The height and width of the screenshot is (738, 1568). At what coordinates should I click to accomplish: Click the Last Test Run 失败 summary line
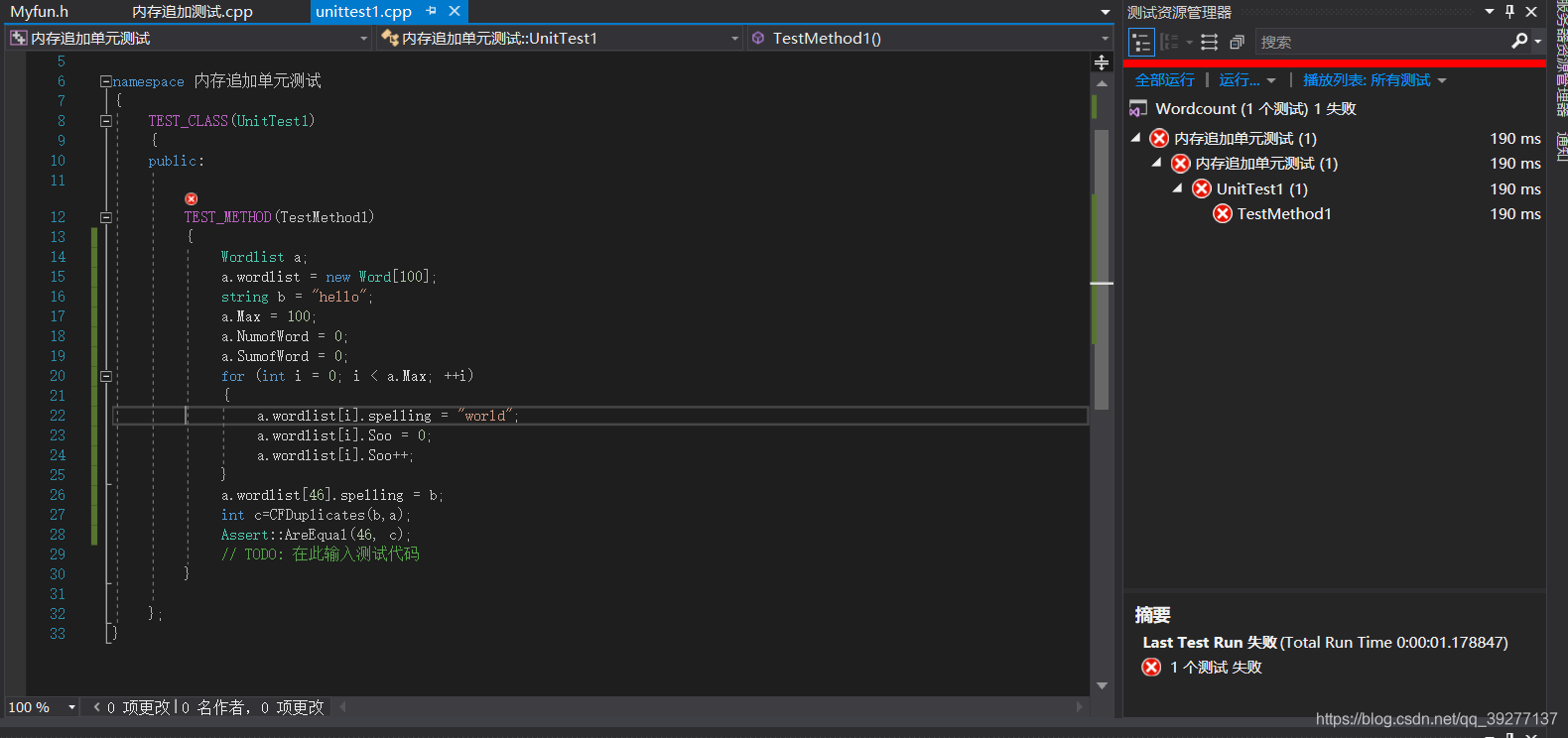[x=1325, y=642]
